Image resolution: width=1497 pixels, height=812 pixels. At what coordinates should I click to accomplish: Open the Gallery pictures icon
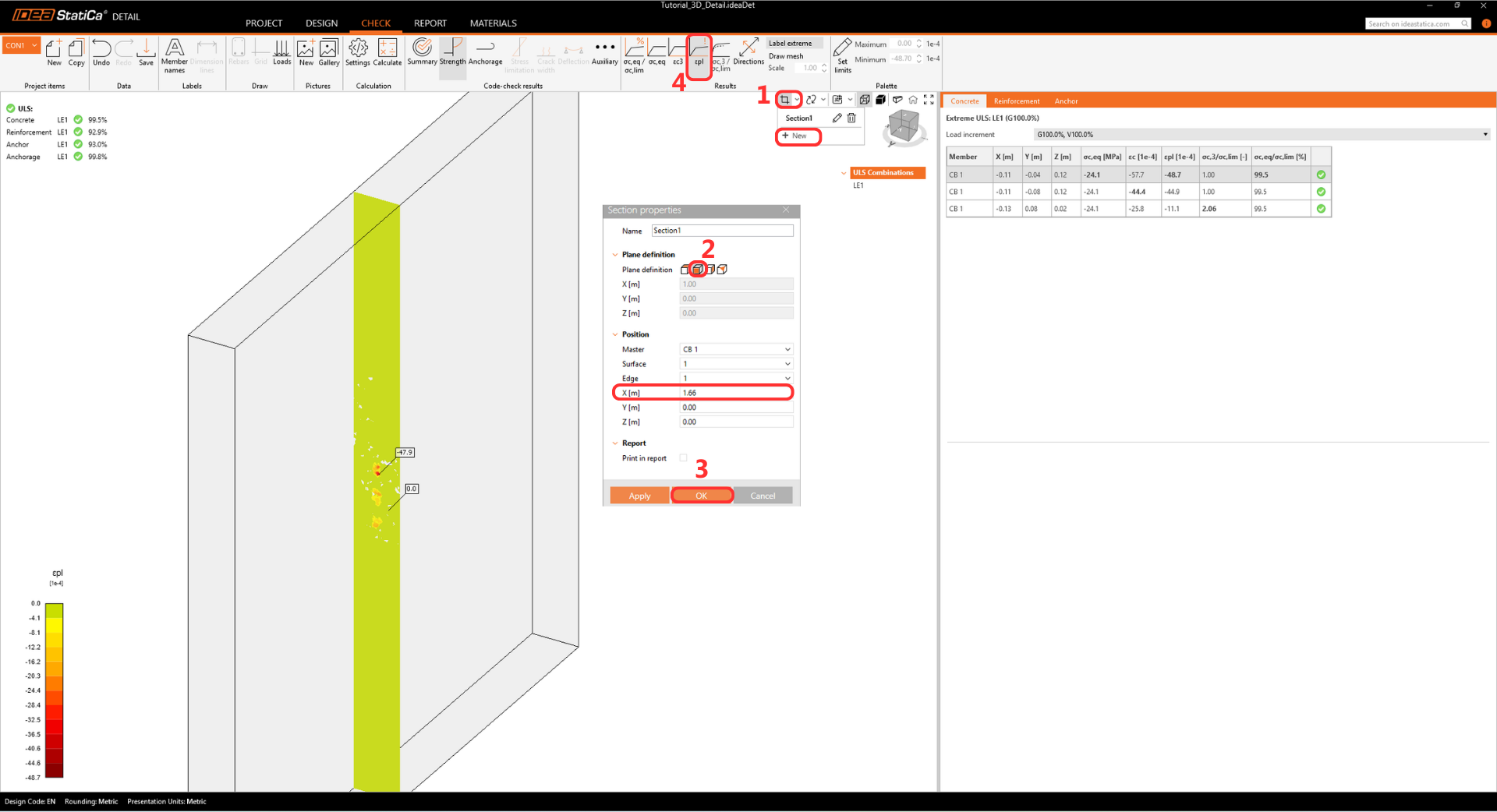[x=328, y=51]
